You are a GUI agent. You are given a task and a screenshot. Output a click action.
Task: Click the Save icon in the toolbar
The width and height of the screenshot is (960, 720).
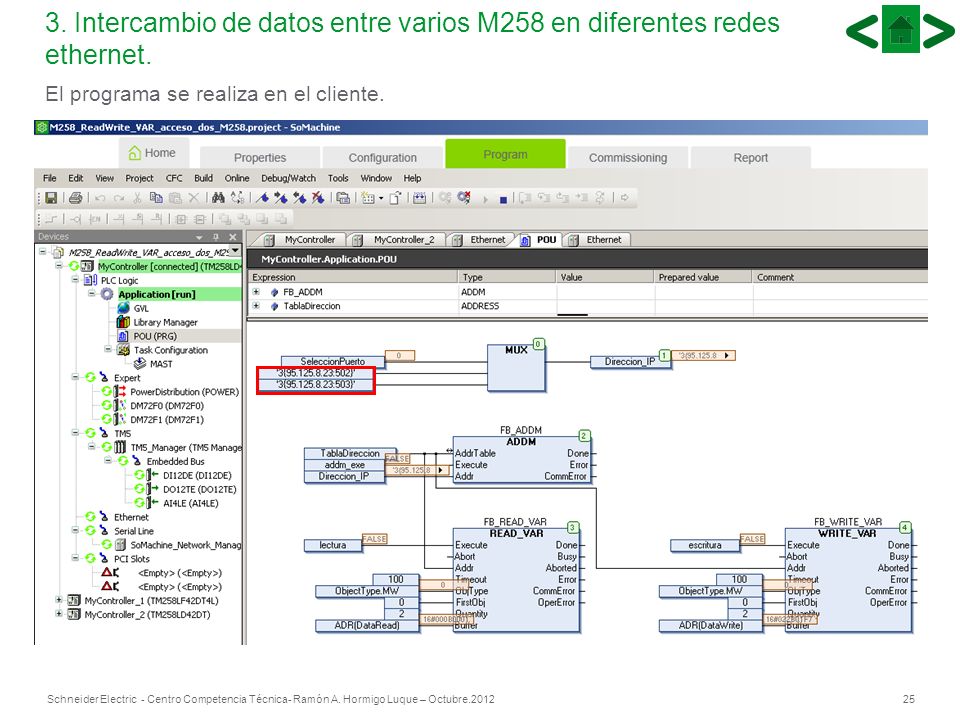[51, 198]
